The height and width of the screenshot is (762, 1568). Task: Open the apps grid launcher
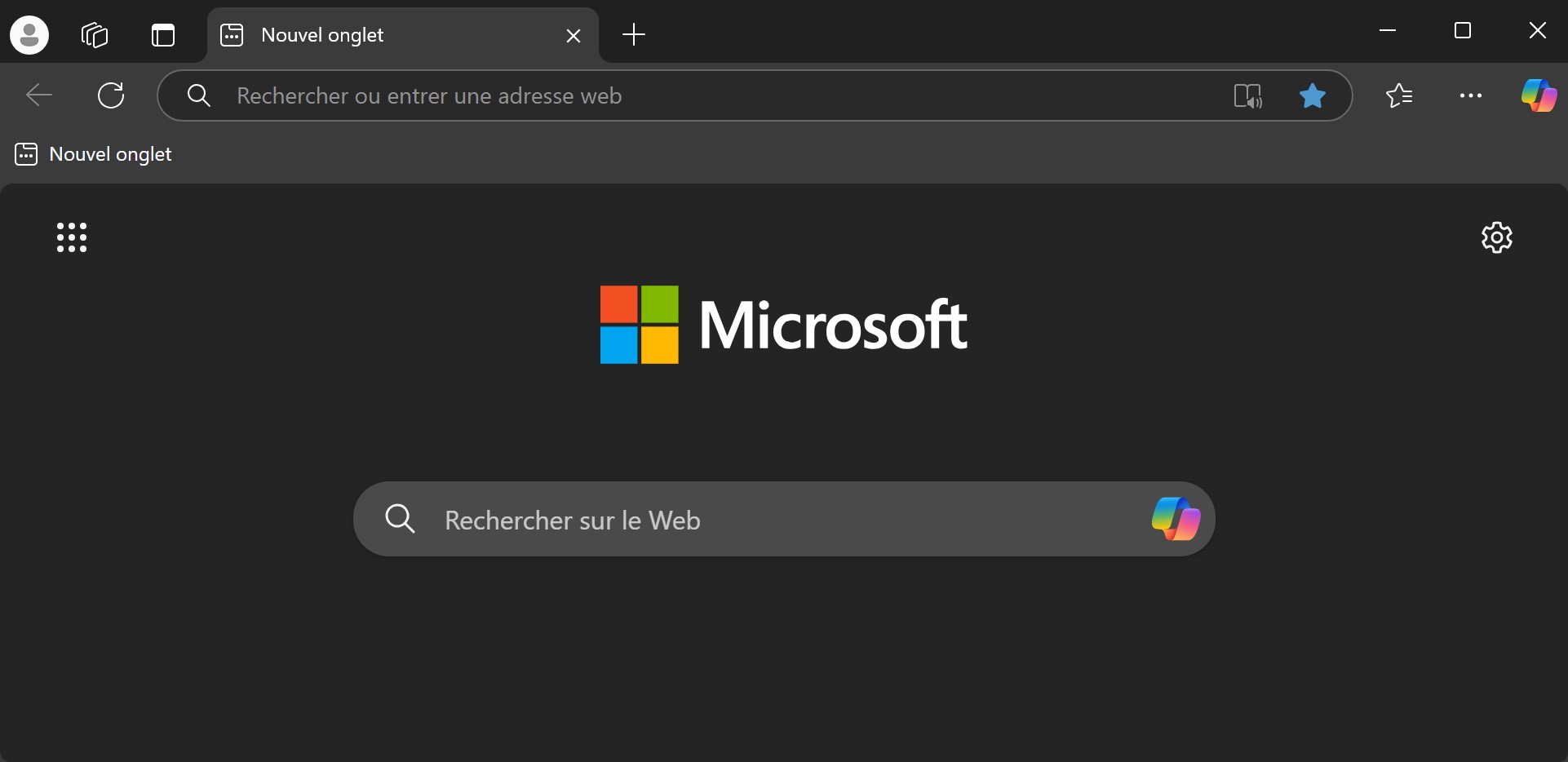[72, 237]
